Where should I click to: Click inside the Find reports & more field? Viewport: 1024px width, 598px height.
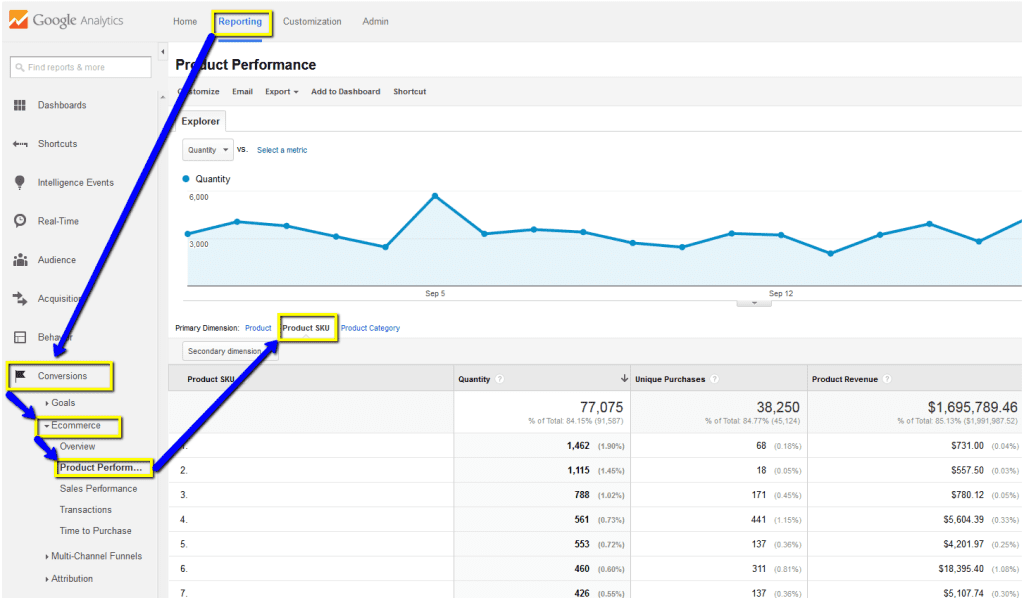80,67
